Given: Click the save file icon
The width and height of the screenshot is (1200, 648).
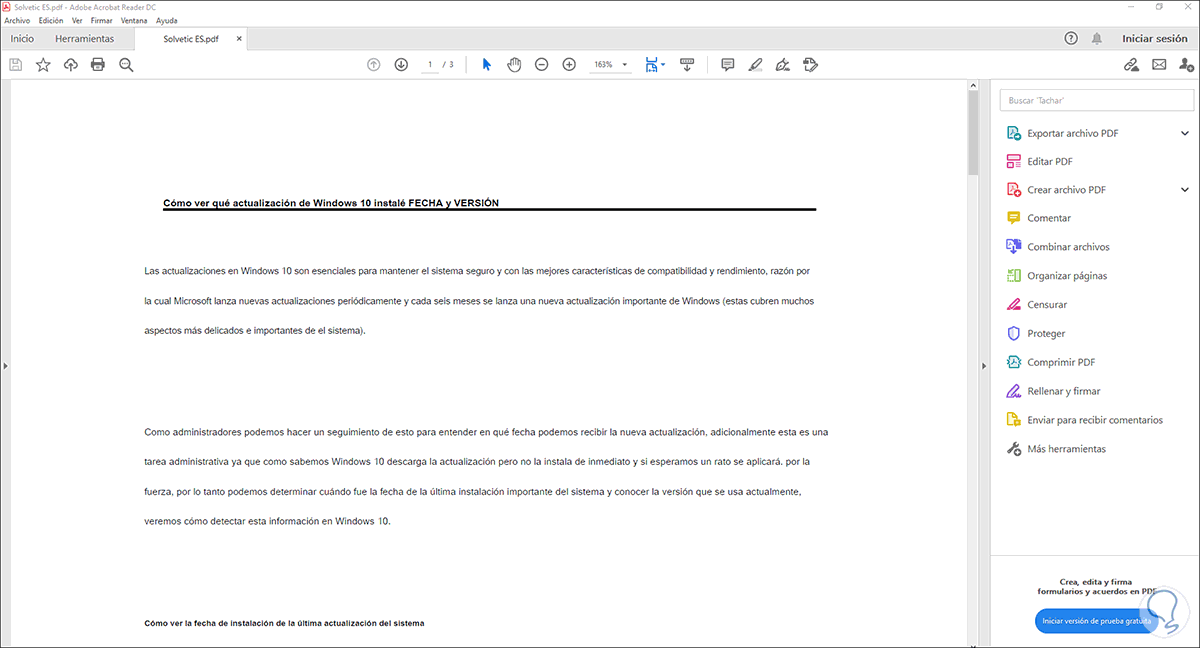Looking at the screenshot, I should pos(16,65).
